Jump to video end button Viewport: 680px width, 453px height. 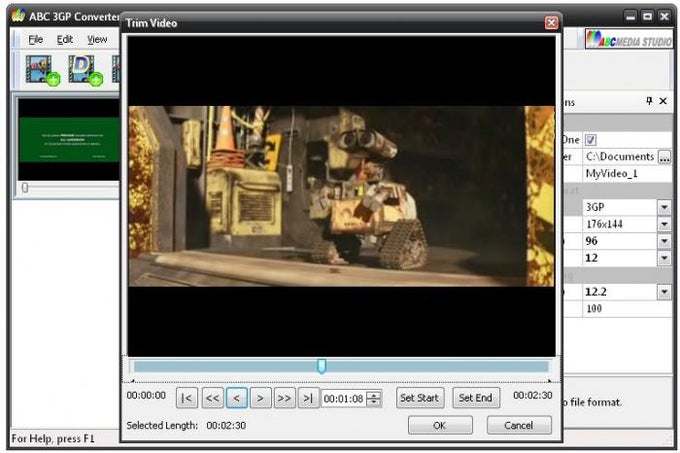(x=308, y=398)
